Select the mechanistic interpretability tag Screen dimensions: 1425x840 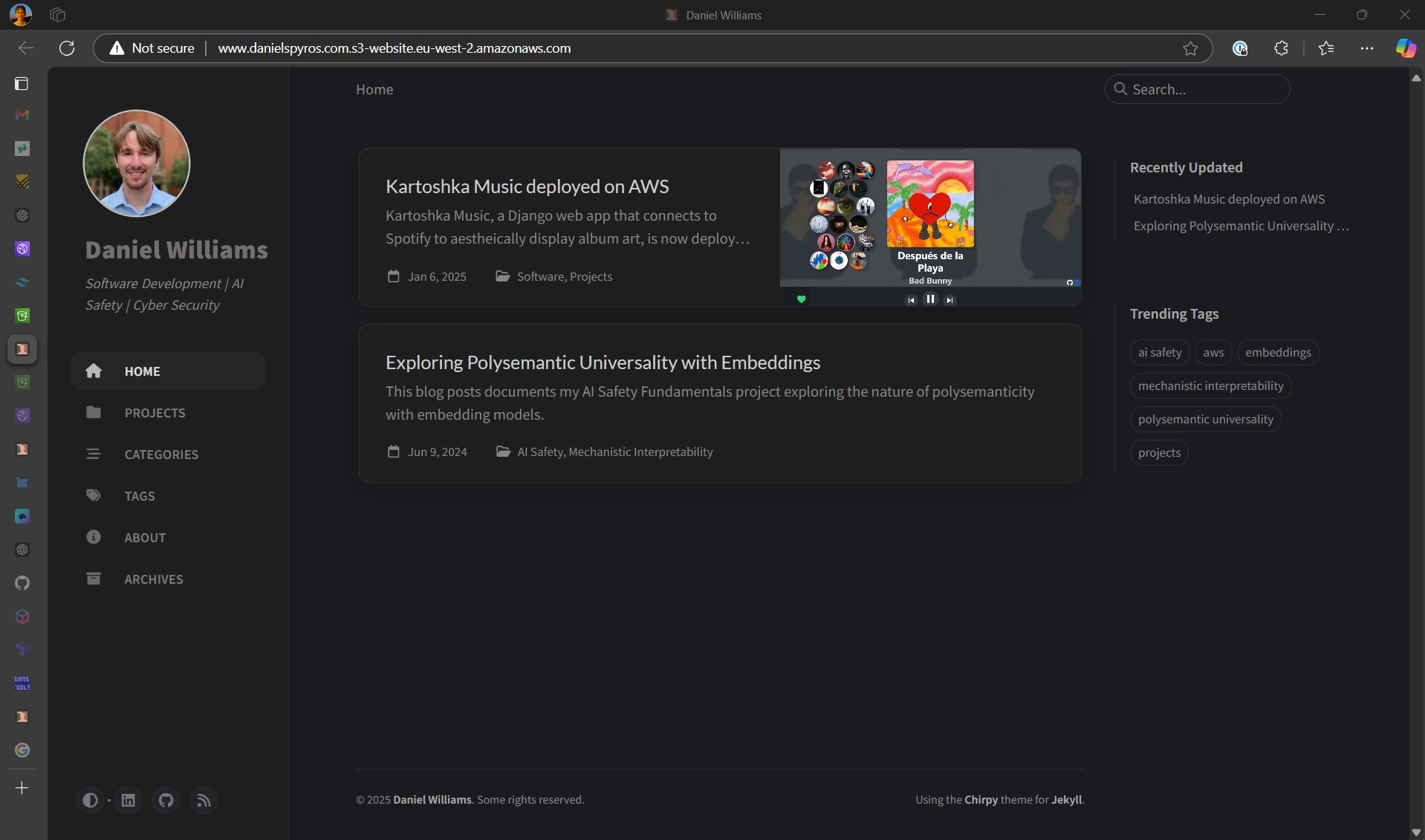1210,385
